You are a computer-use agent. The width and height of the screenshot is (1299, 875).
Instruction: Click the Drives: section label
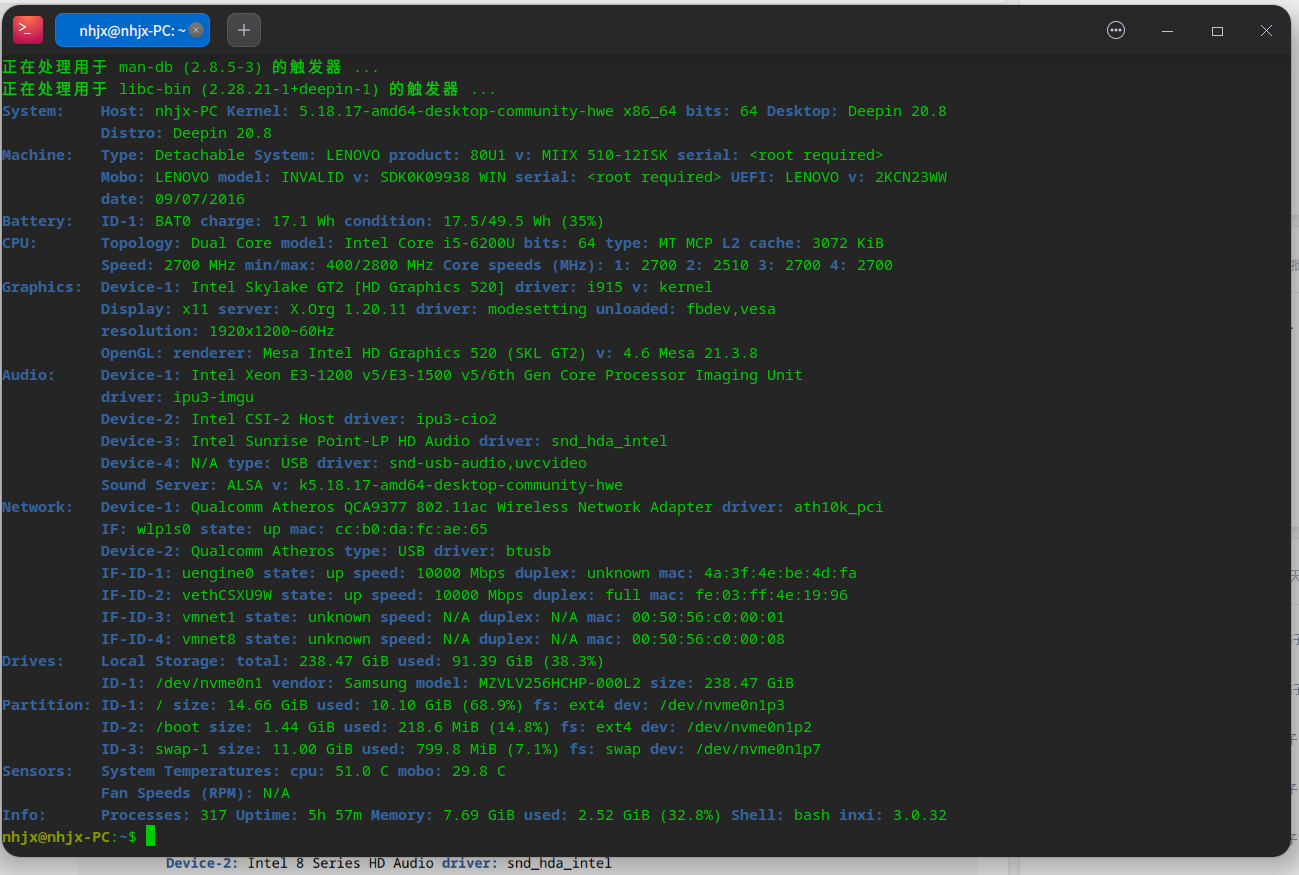33,661
